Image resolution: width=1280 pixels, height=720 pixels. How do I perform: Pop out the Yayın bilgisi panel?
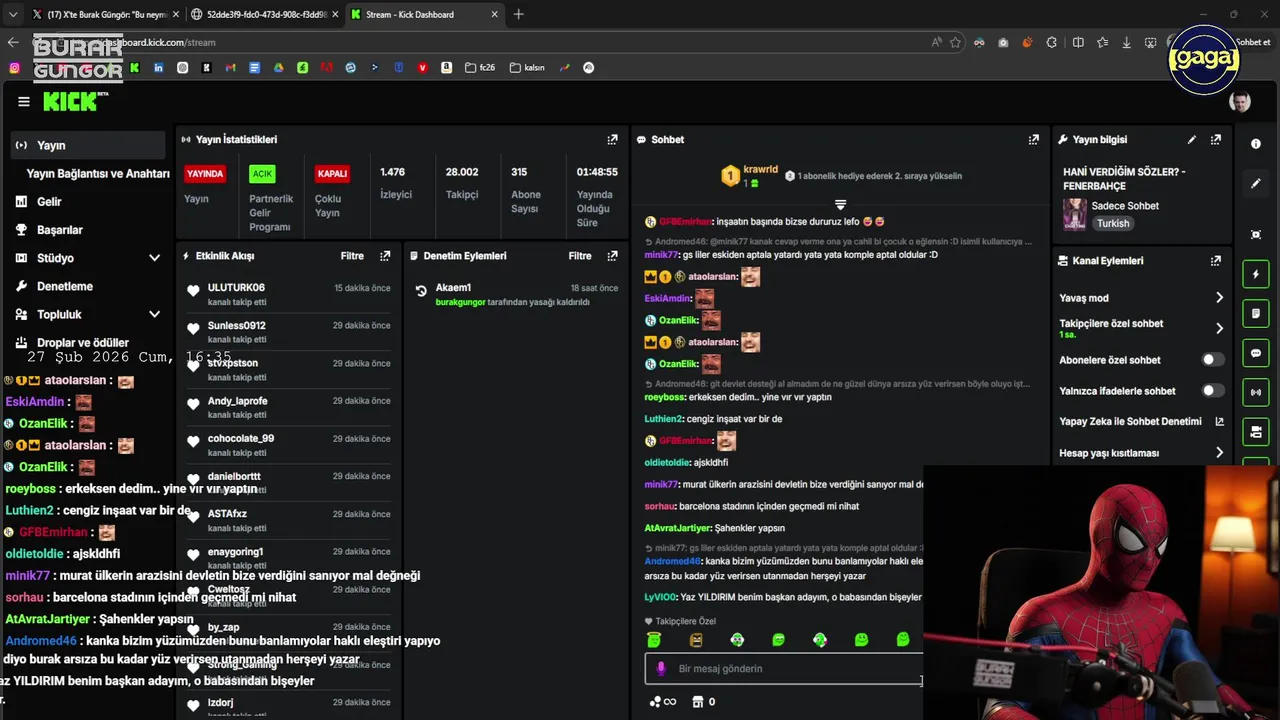pos(1216,140)
